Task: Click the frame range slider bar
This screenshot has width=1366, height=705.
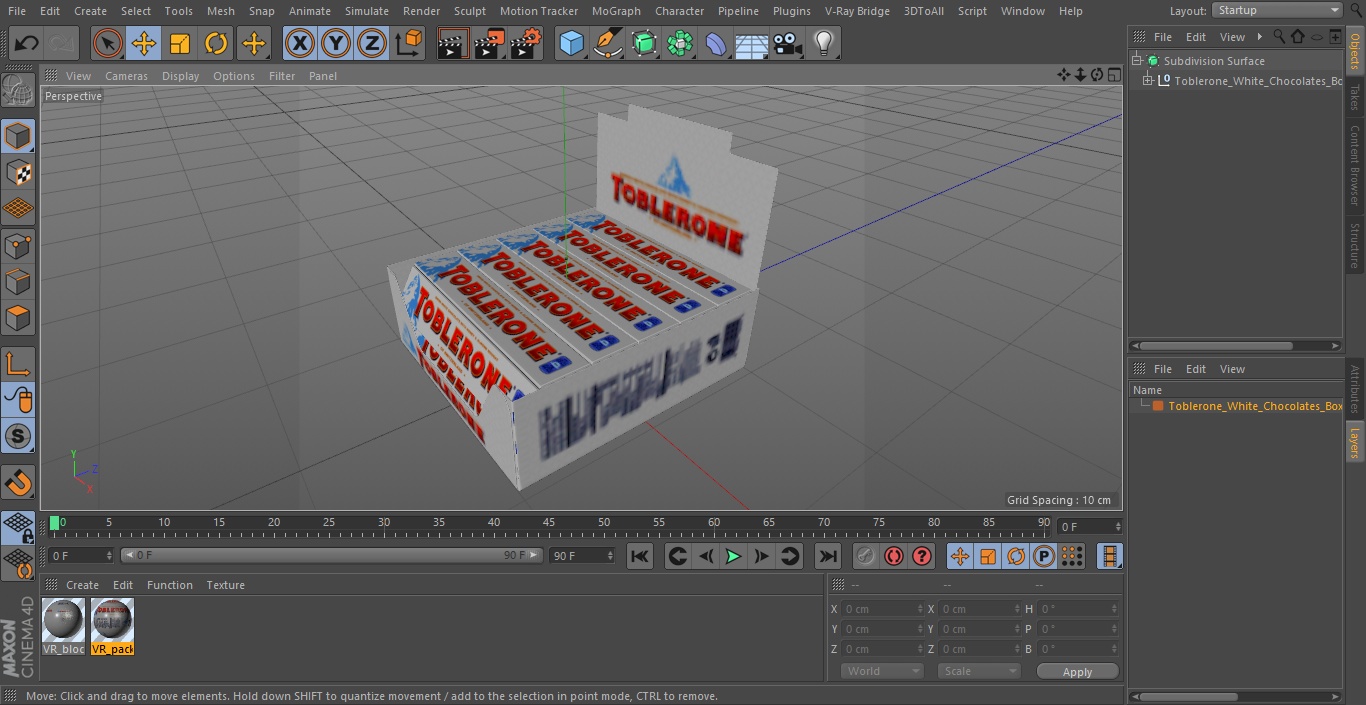Action: click(332, 555)
